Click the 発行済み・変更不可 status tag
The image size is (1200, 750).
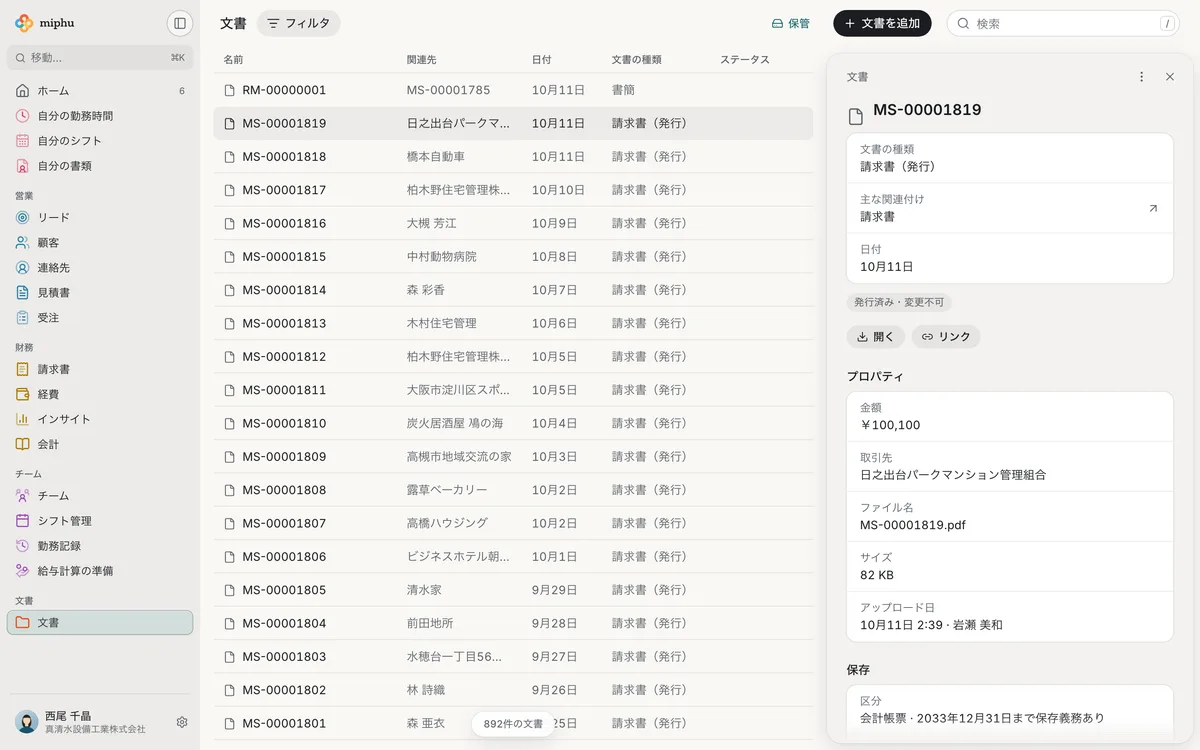(897, 302)
